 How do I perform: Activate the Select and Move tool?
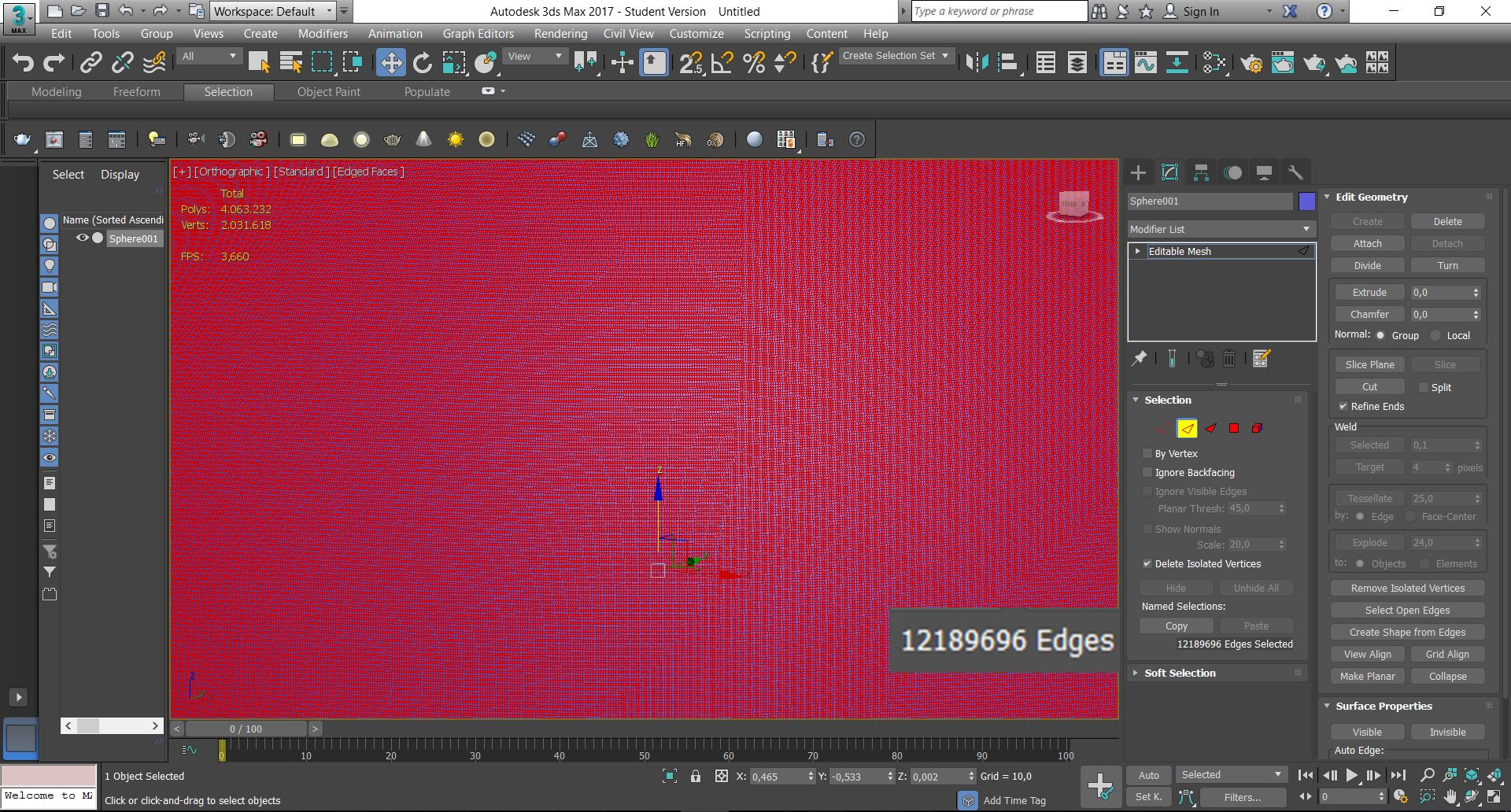pos(390,62)
